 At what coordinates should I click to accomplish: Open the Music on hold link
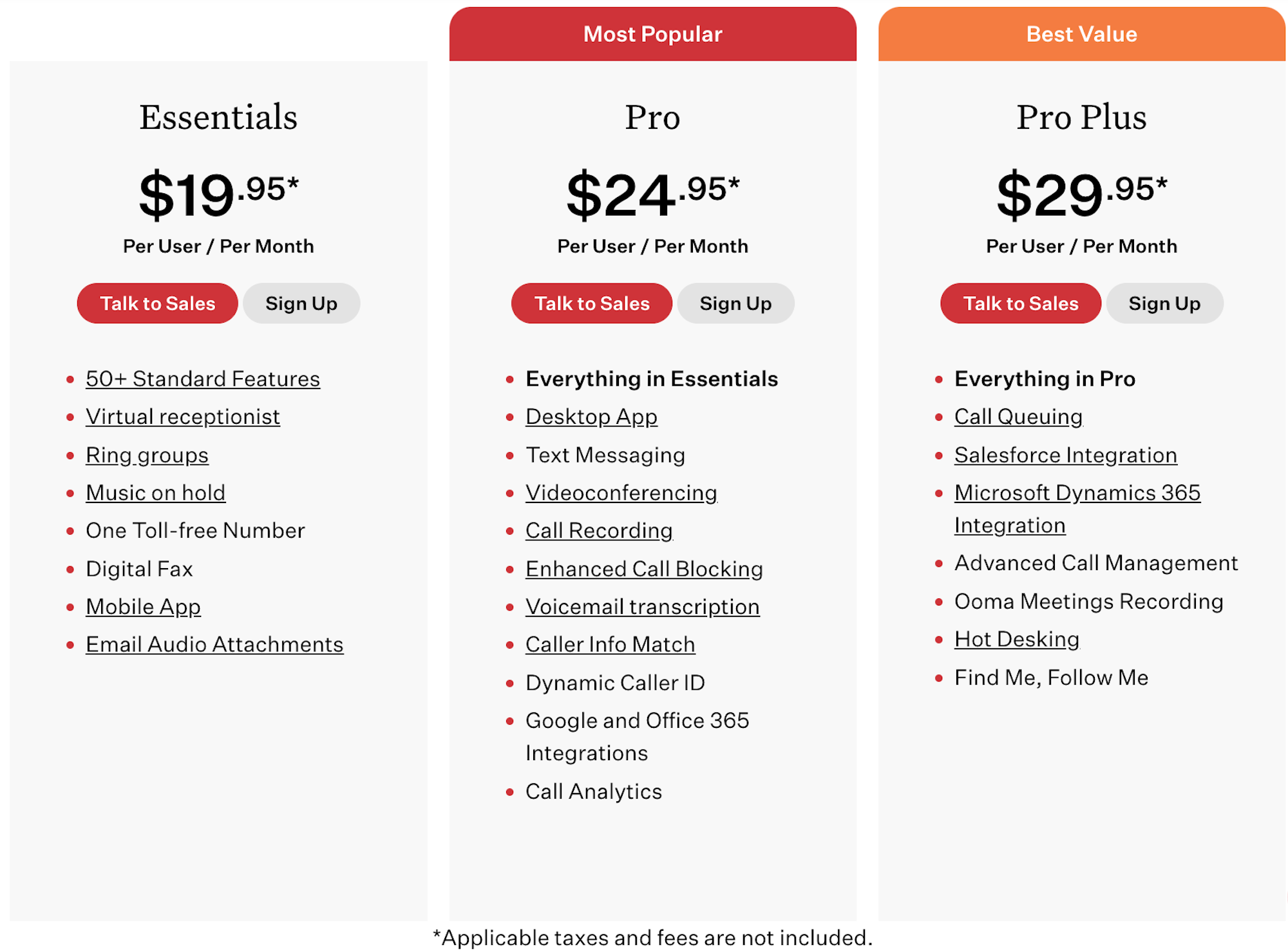tap(155, 493)
